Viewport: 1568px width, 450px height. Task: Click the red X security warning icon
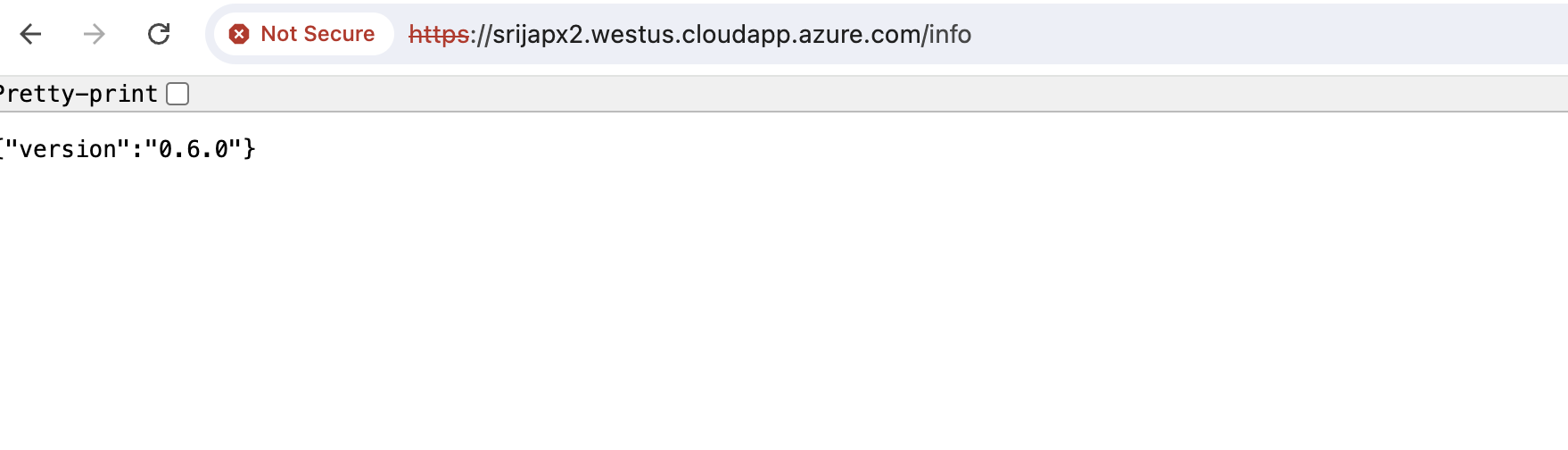click(x=238, y=34)
